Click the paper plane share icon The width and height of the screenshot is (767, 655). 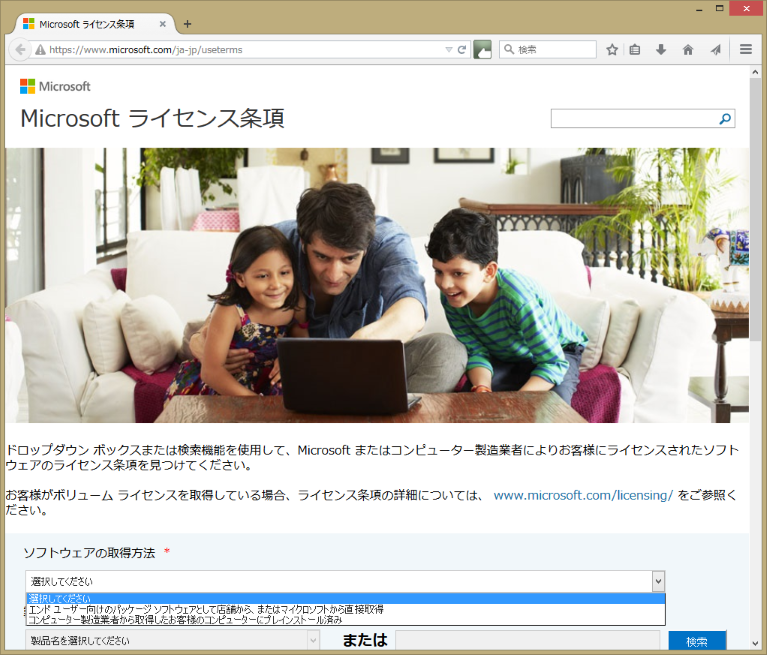pos(716,49)
